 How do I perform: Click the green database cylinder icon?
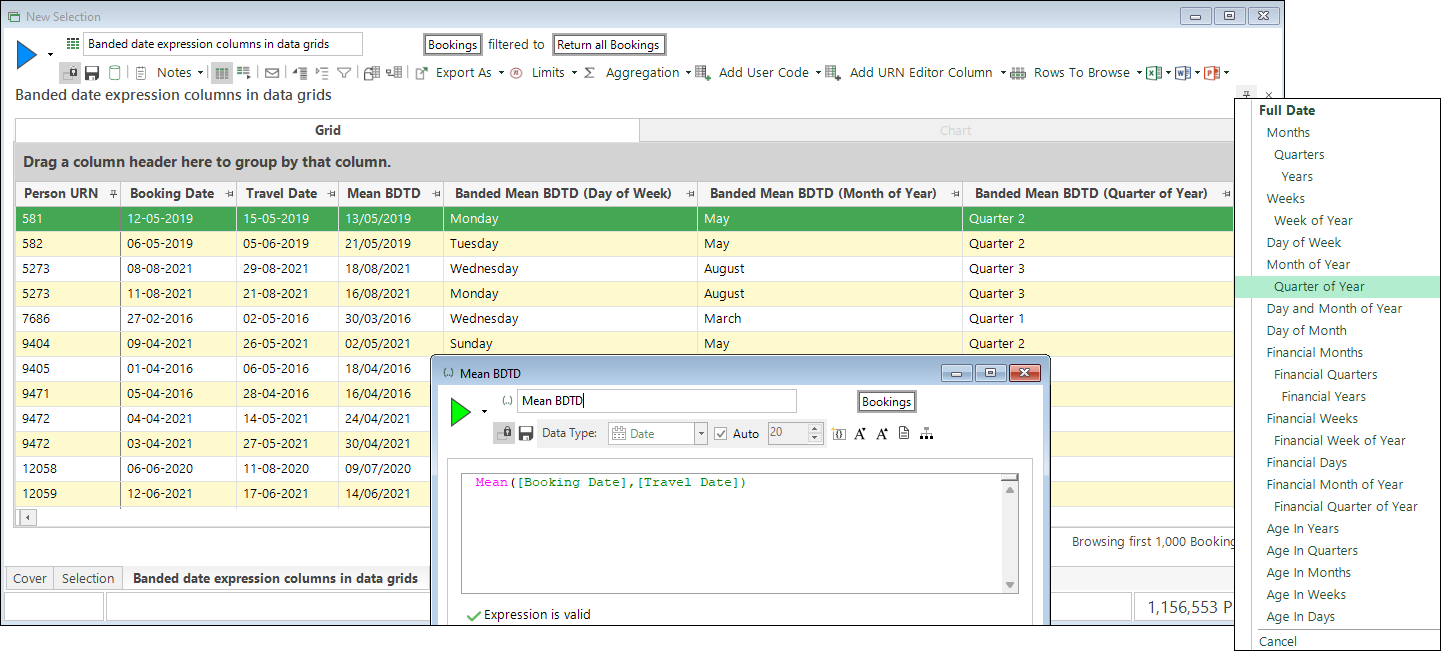pos(115,73)
